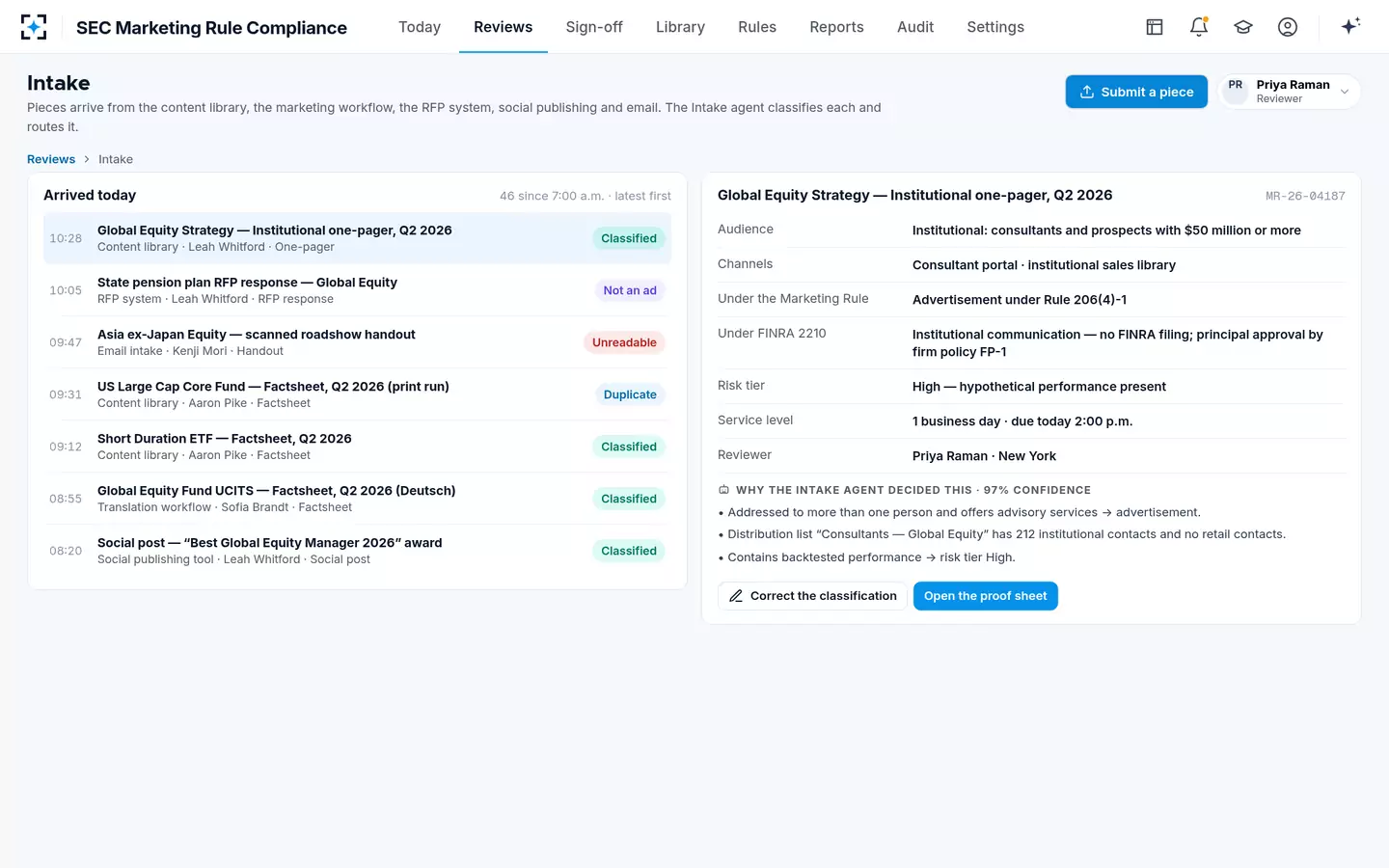This screenshot has height=868, width=1389.
Task: Click the Unreadable status badge
Action: 624,342
